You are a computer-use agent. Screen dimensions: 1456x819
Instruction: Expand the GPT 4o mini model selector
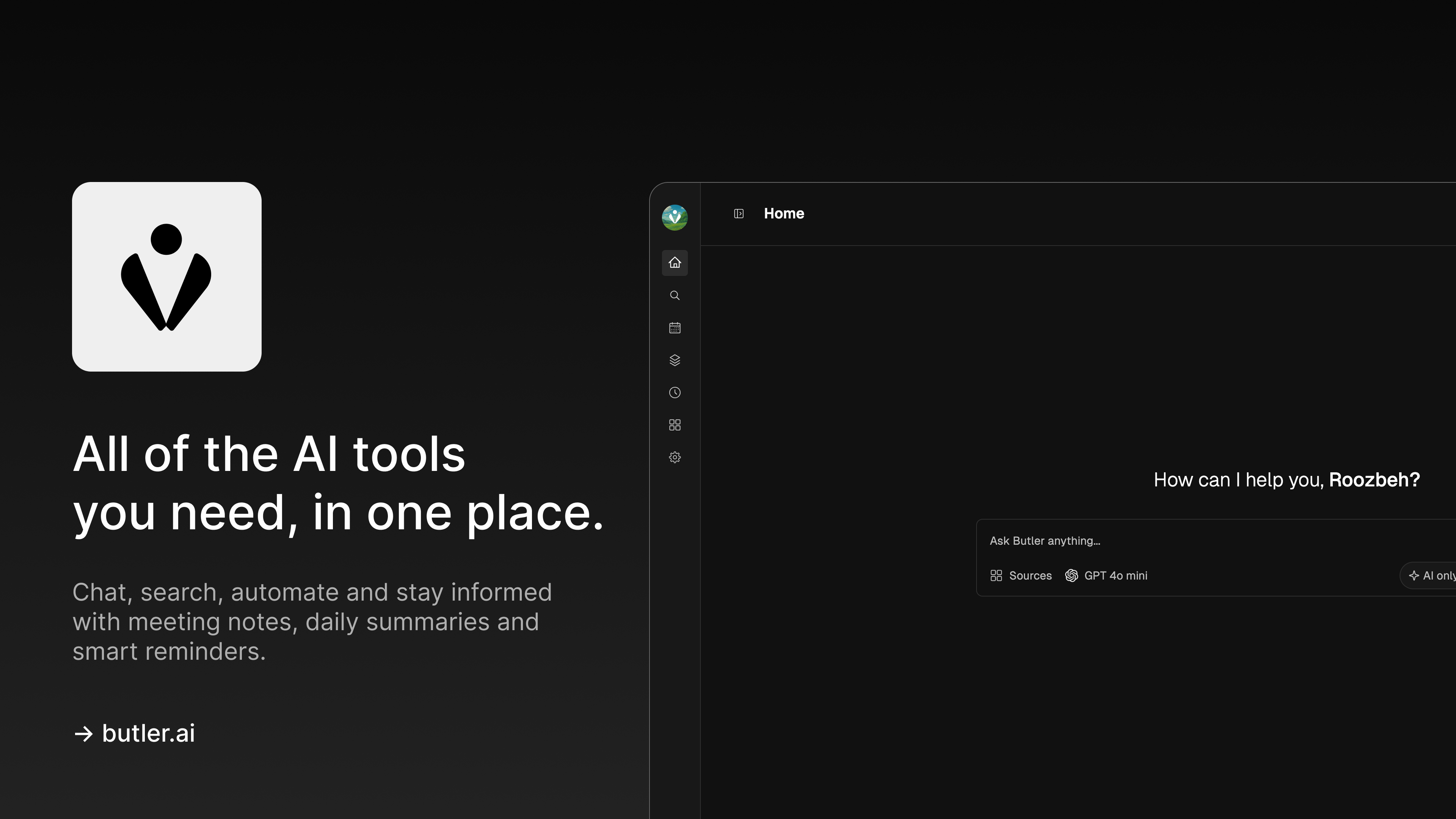click(x=1107, y=576)
